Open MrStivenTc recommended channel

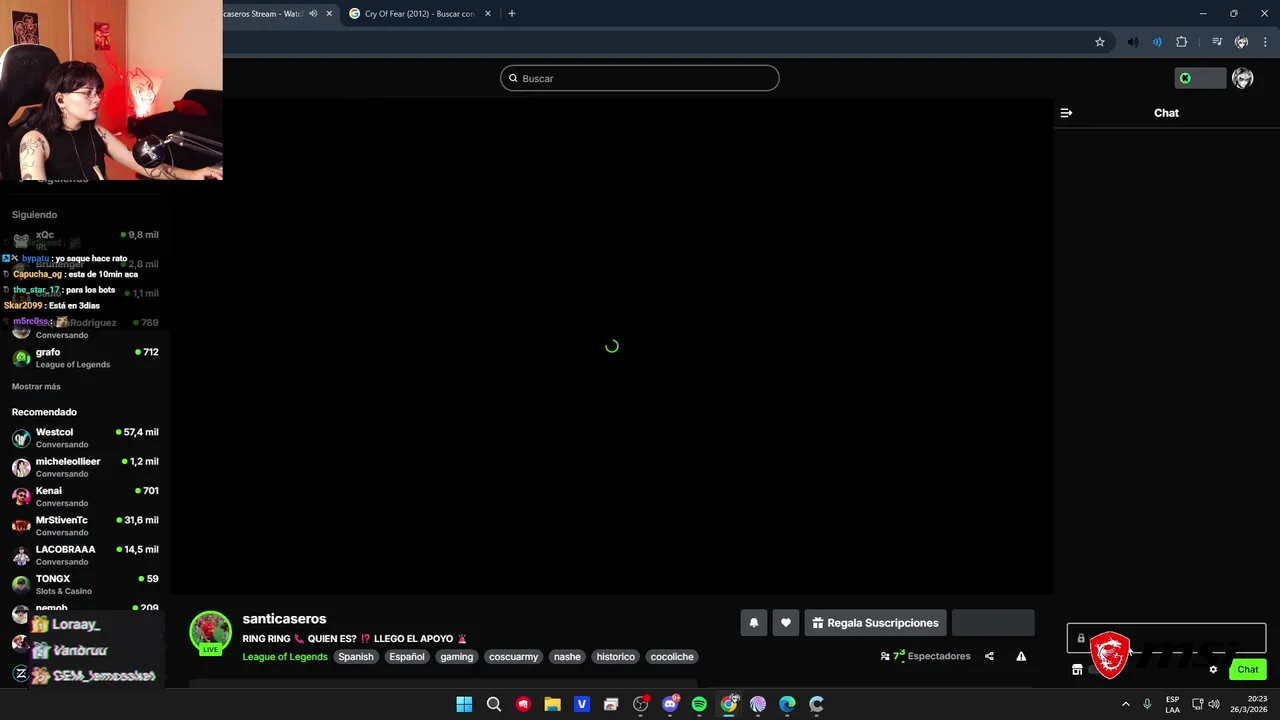tap(85, 526)
